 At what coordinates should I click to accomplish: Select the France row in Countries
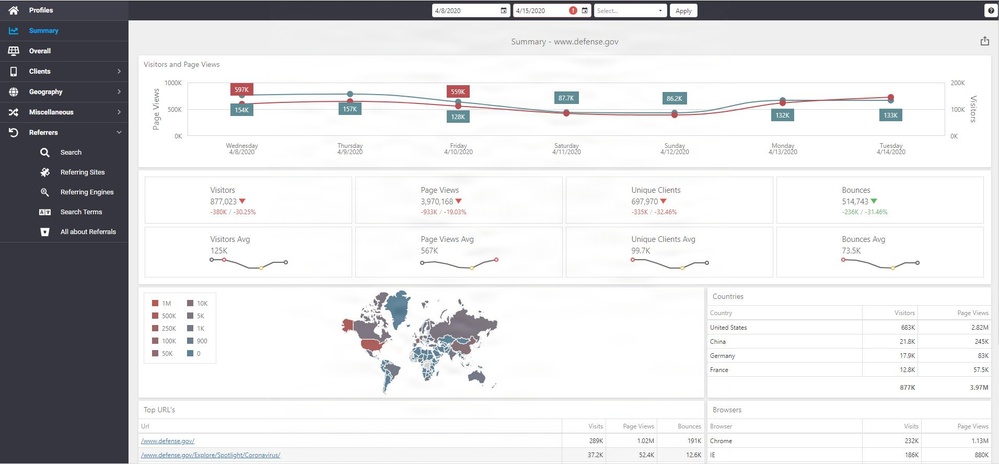coord(850,370)
